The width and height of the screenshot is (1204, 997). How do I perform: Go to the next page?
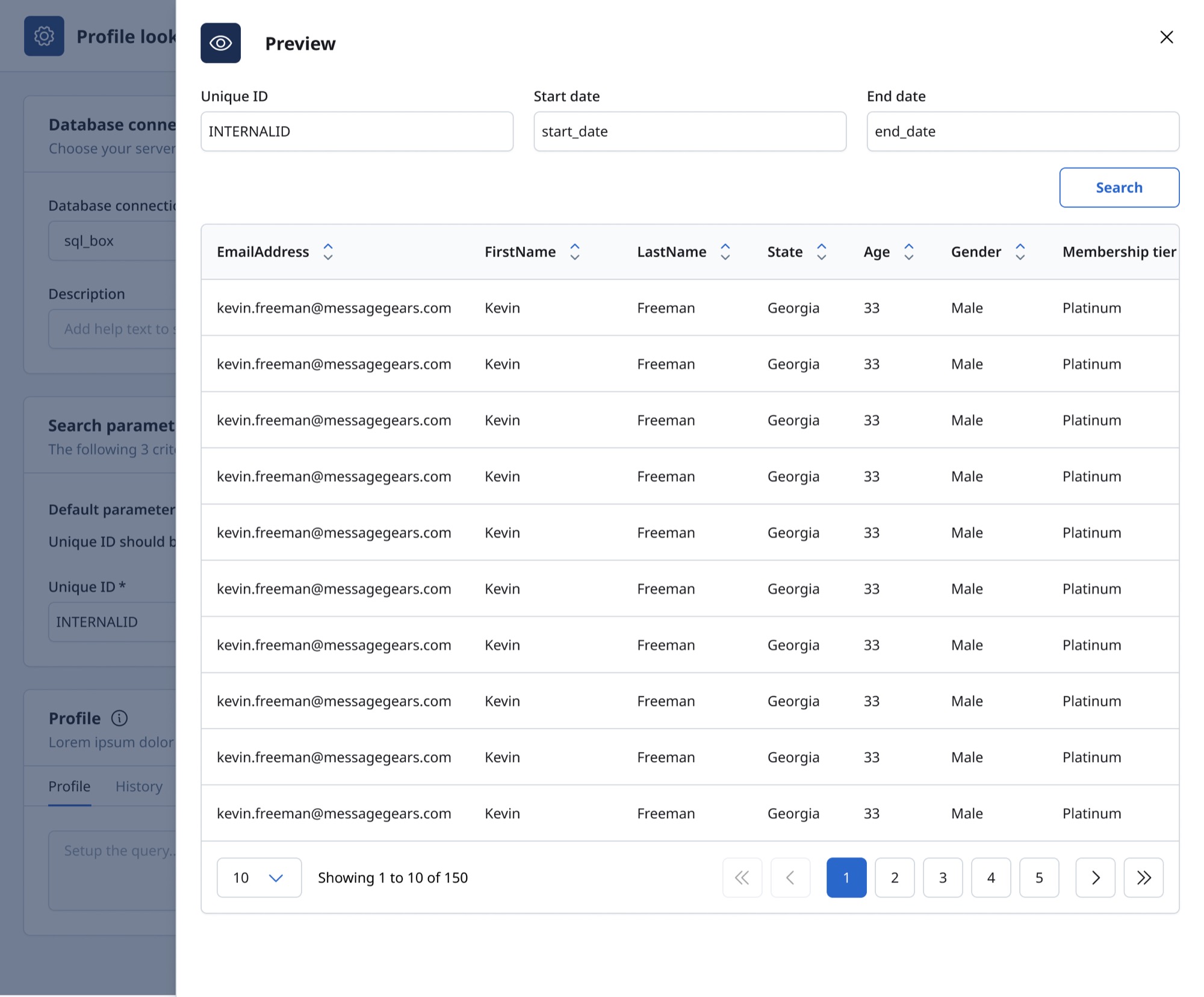[1095, 877]
